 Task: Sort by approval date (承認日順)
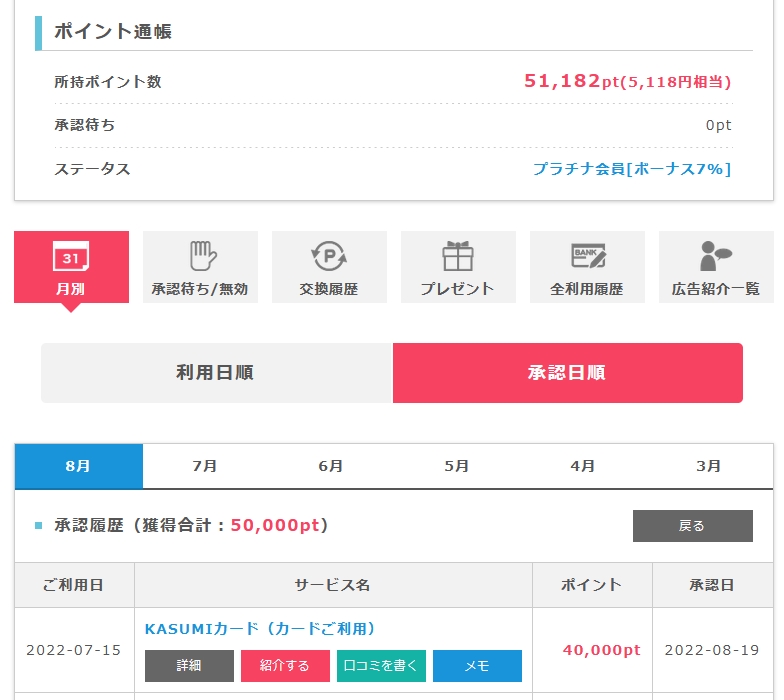[x=567, y=373]
